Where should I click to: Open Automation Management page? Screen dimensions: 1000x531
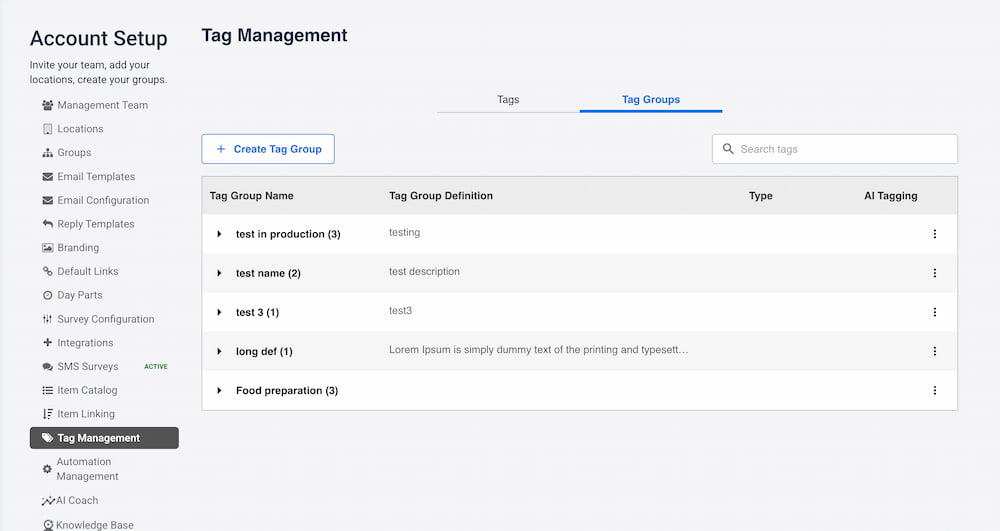point(87,469)
